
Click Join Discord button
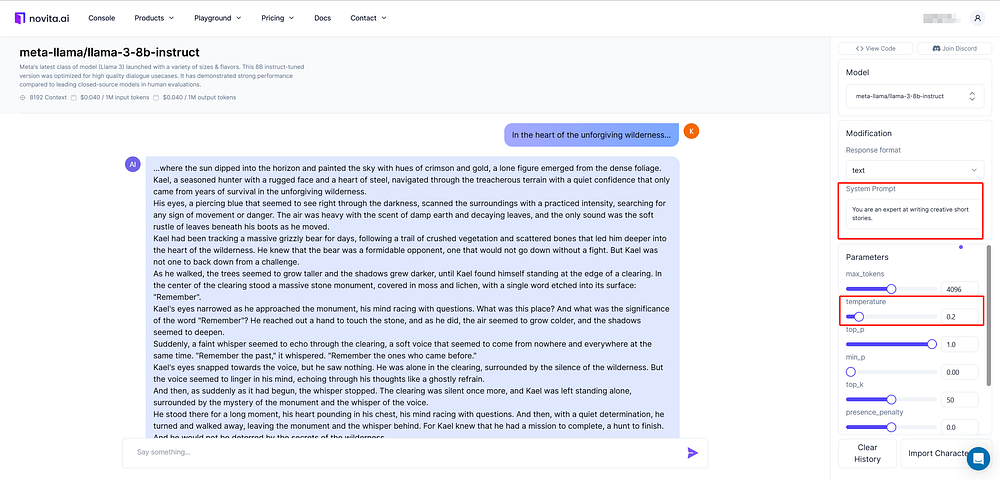pos(954,48)
